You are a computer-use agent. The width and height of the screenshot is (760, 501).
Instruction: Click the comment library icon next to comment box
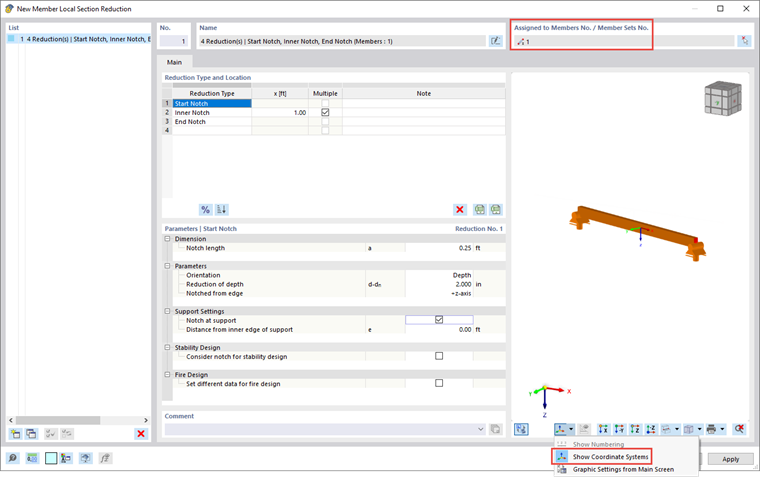click(x=495, y=429)
